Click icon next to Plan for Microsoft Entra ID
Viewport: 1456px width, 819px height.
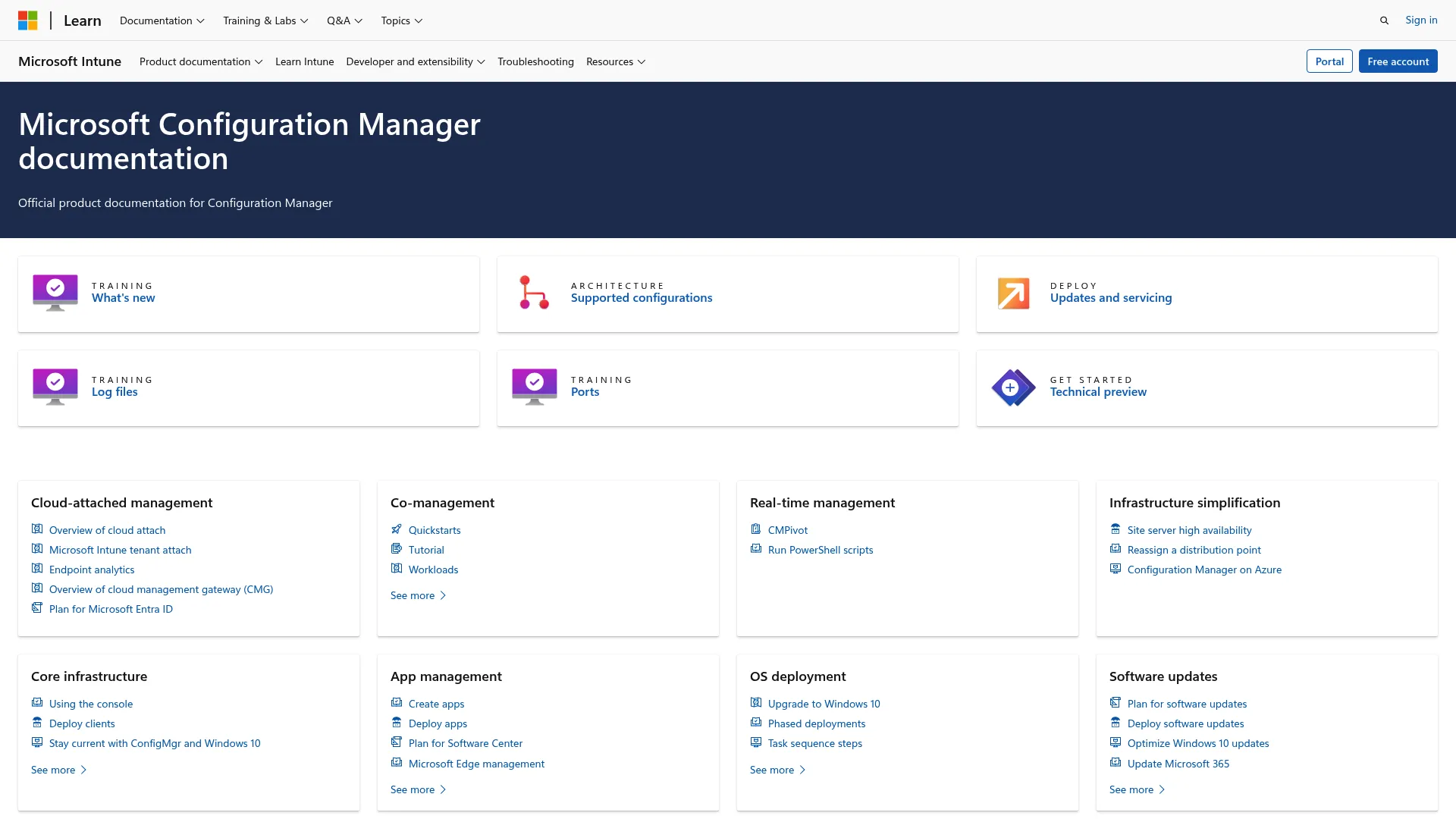pos(37,608)
